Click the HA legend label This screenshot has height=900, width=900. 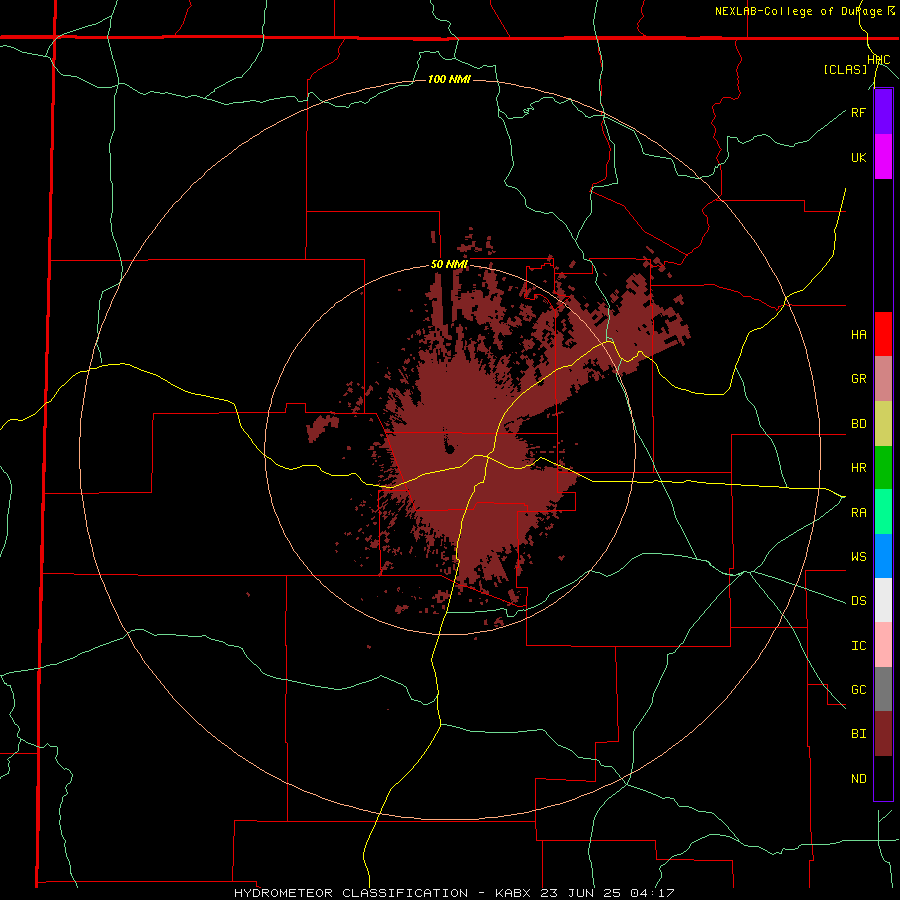point(858,334)
